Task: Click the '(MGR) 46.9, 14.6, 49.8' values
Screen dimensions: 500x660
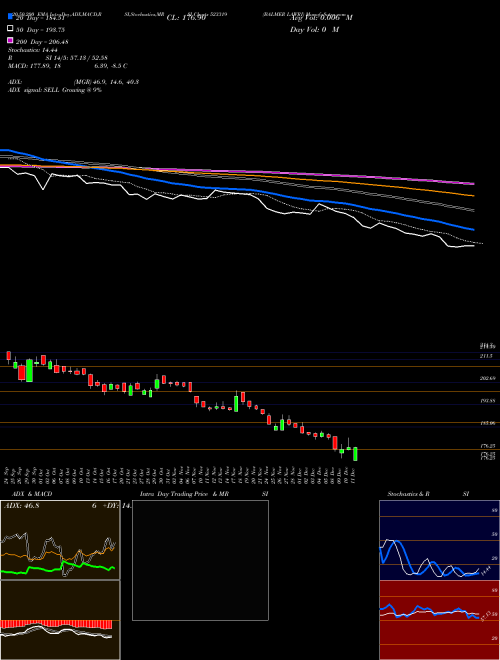Action: pyautogui.click(x=106, y=82)
